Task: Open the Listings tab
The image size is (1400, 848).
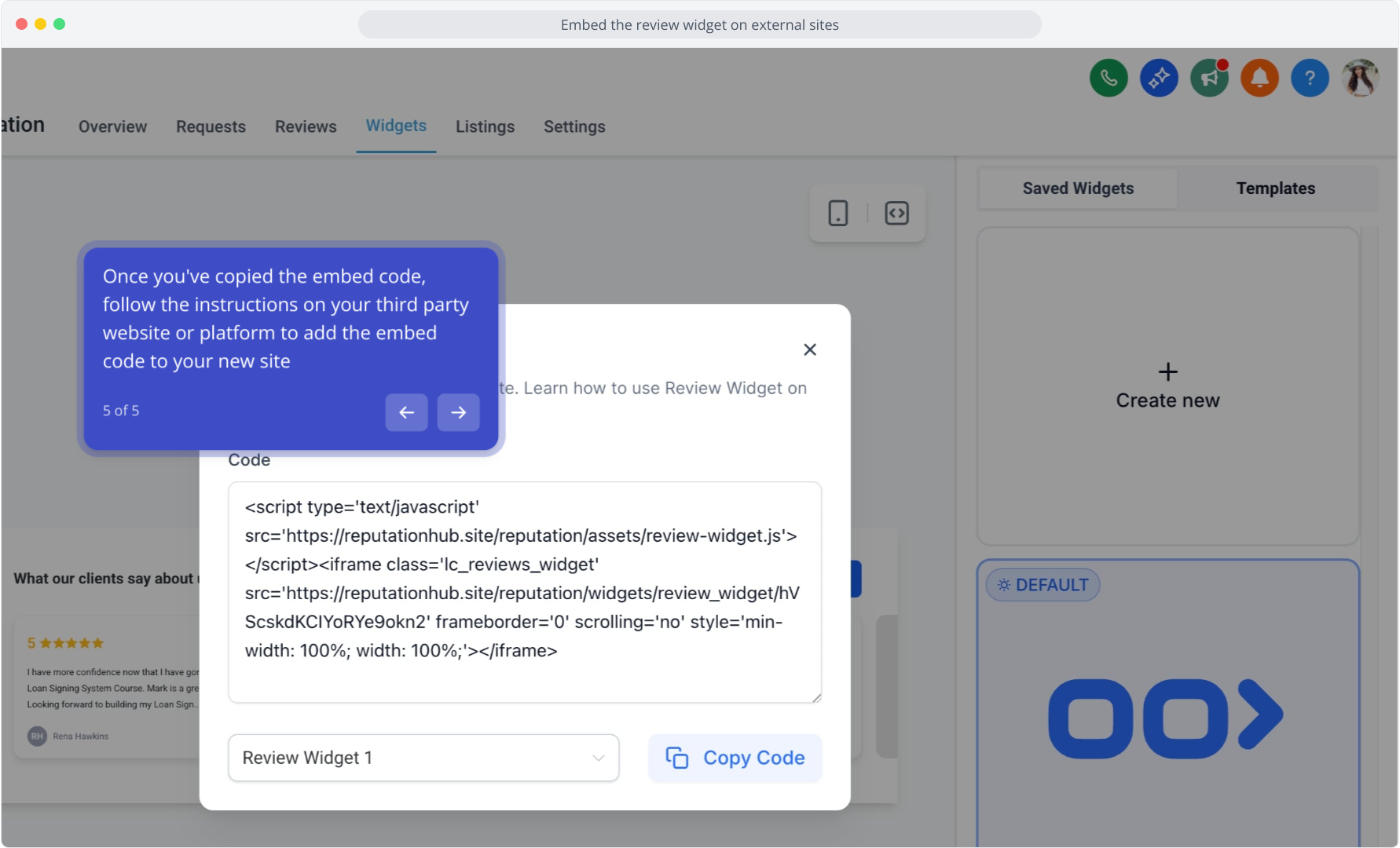Action: click(x=485, y=126)
